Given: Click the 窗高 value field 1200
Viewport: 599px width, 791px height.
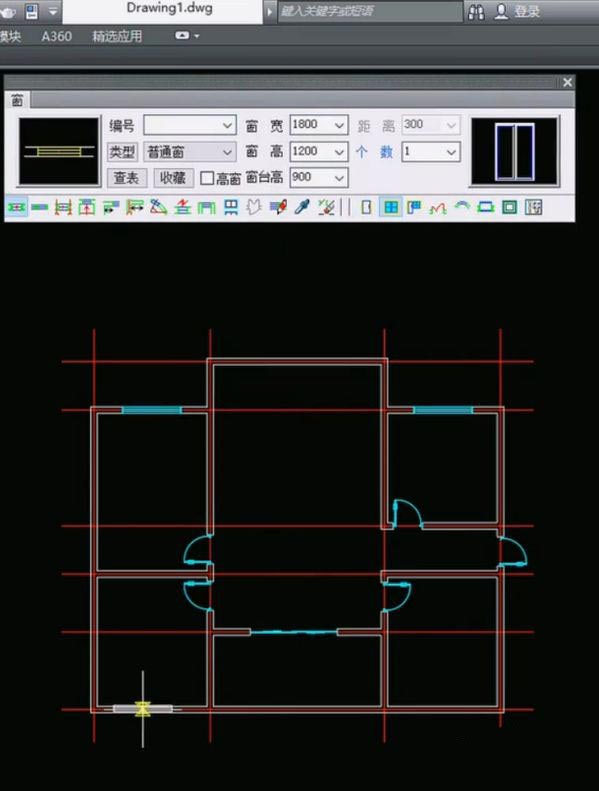Looking at the screenshot, I should (x=311, y=152).
